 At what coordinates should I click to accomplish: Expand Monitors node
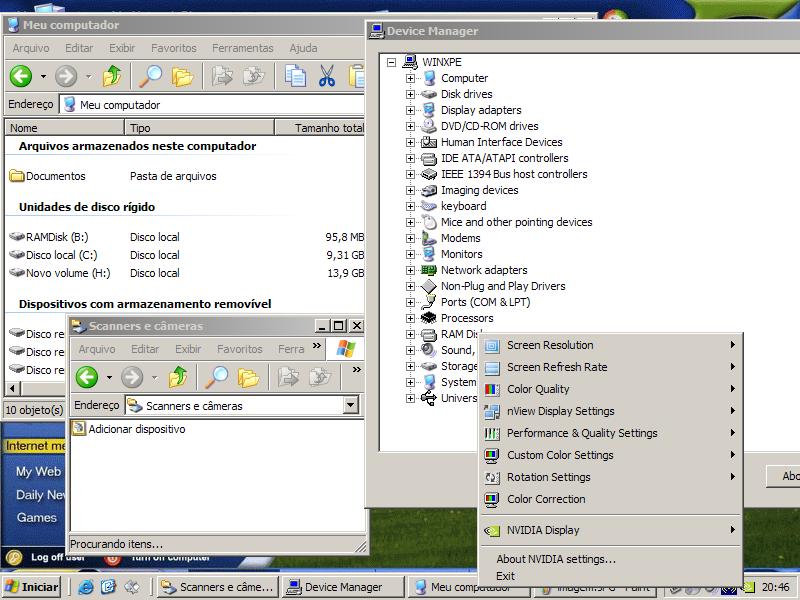(410, 254)
